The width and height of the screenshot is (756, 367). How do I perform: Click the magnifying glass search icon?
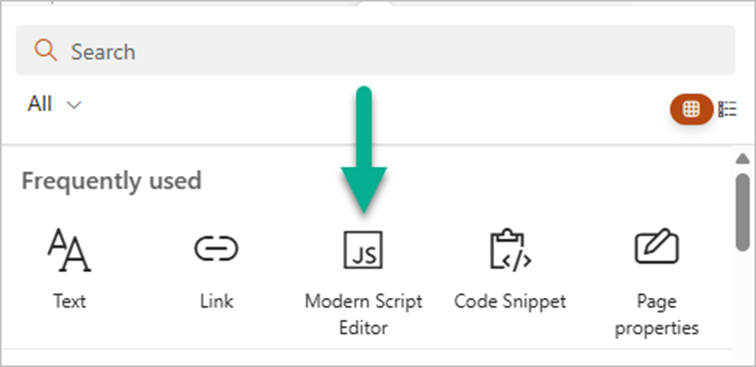pyautogui.click(x=45, y=51)
